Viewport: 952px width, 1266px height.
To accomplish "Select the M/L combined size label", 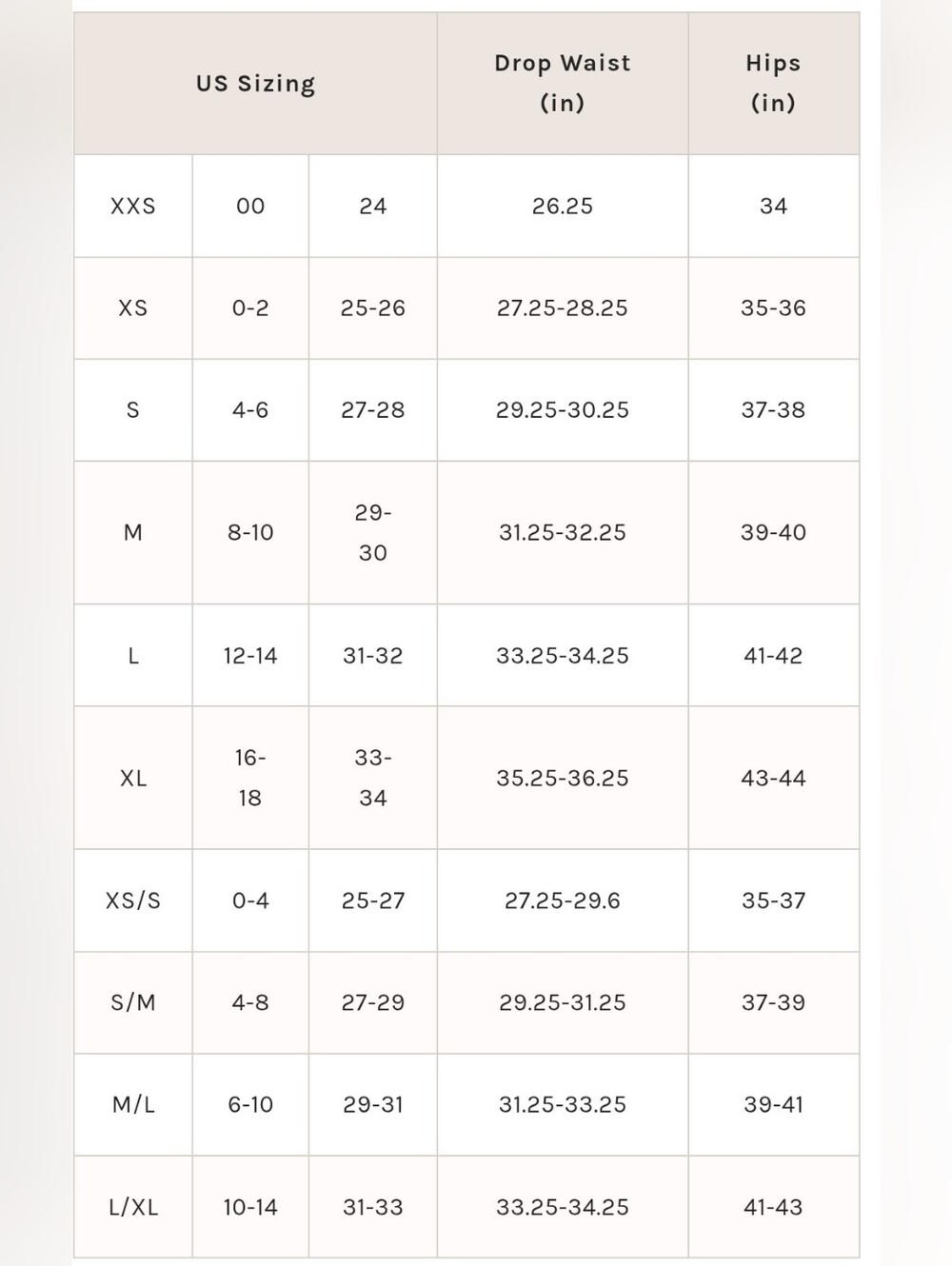I will [x=133, y=1104].
